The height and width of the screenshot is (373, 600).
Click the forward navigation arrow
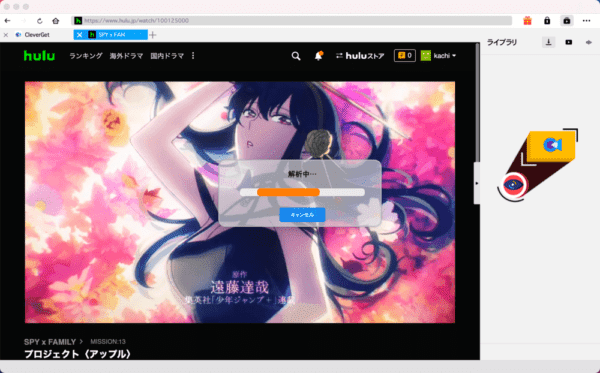(x=24, y=21)
